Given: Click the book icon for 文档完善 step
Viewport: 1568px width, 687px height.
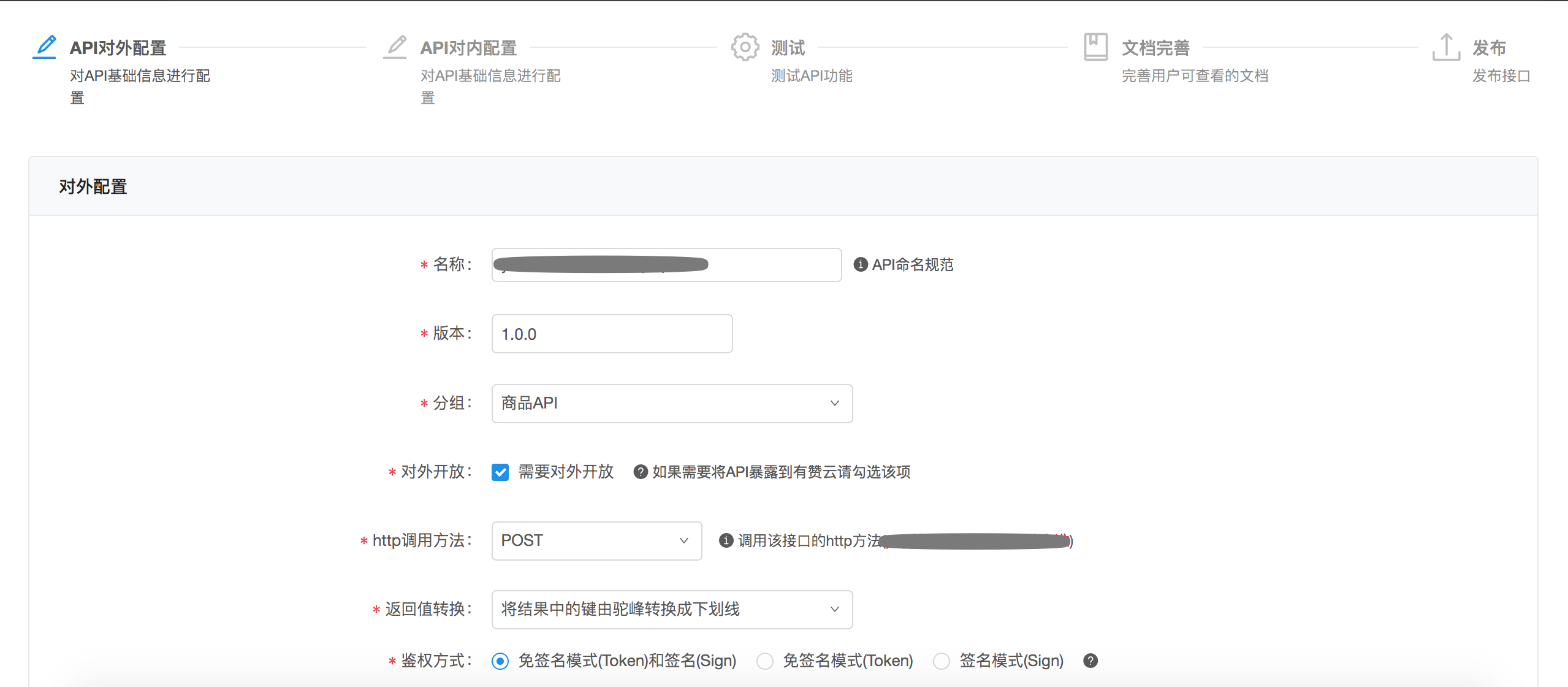Looking at the screenshot, I should pyautogui.click(x=1095, y=47).
